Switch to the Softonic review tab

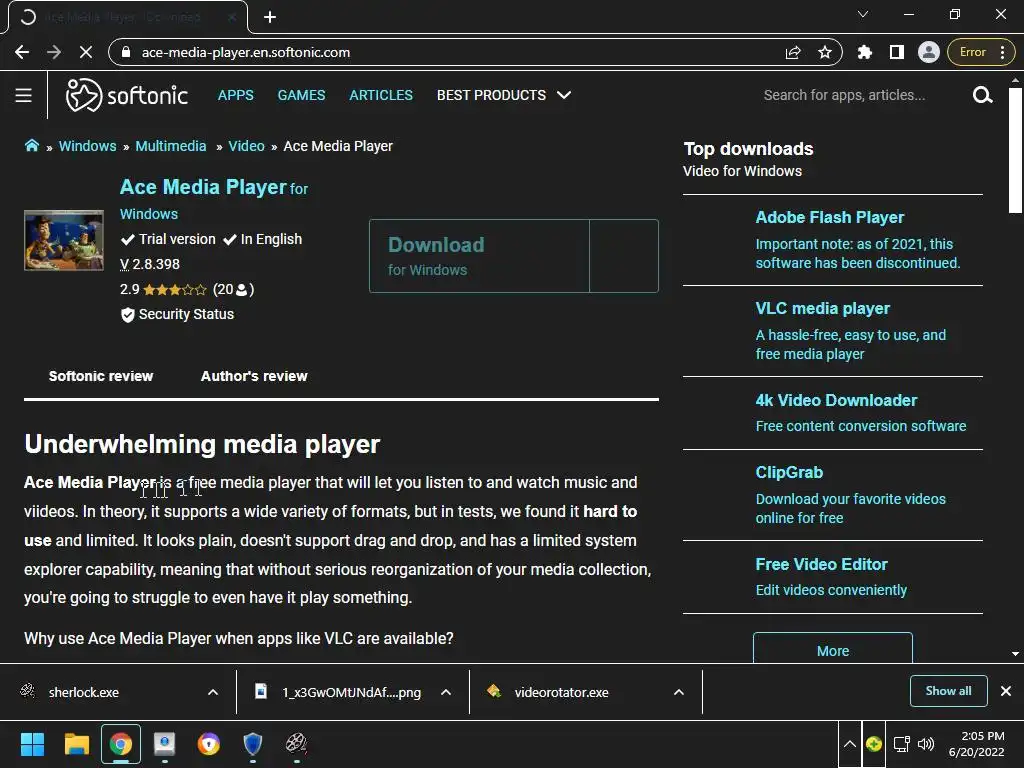click(101, 376)
